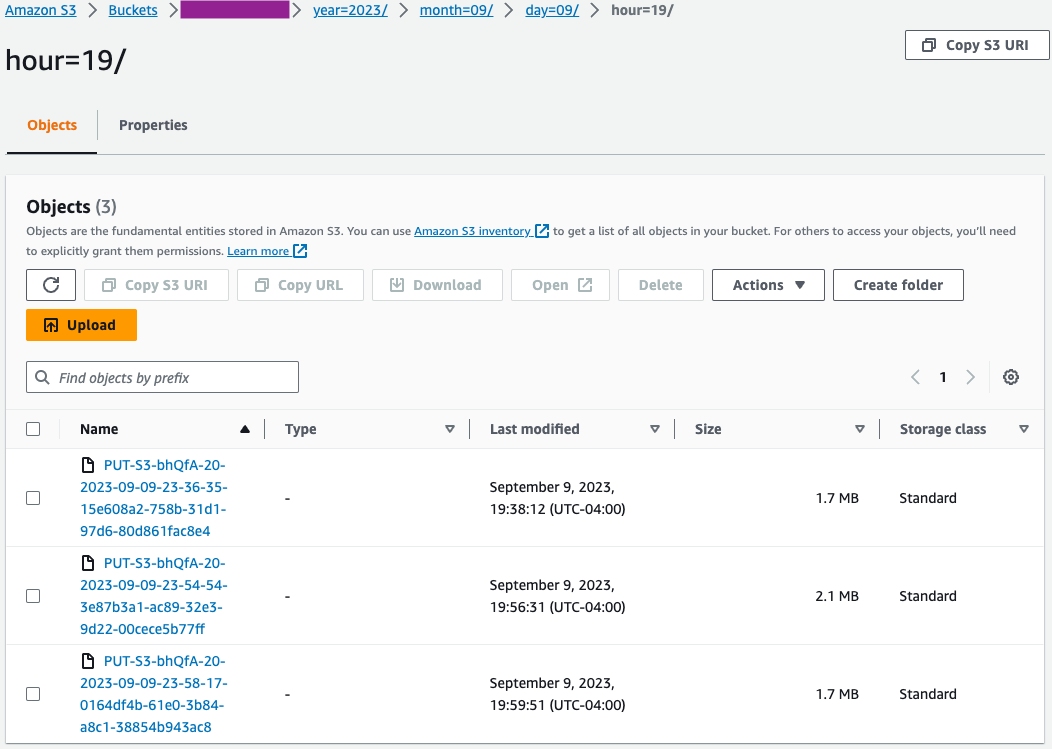This screenshot has width=1052, height=749.
Task: Click the Storage class column header text
Action: point(943,430)
